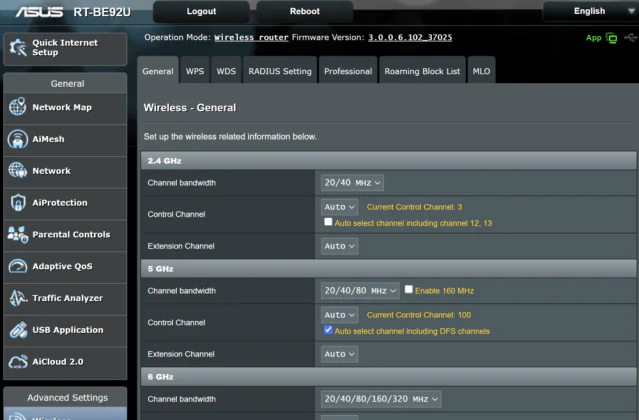Click the 'Current Control Channel: 3' text

click(x=414, y=207)
